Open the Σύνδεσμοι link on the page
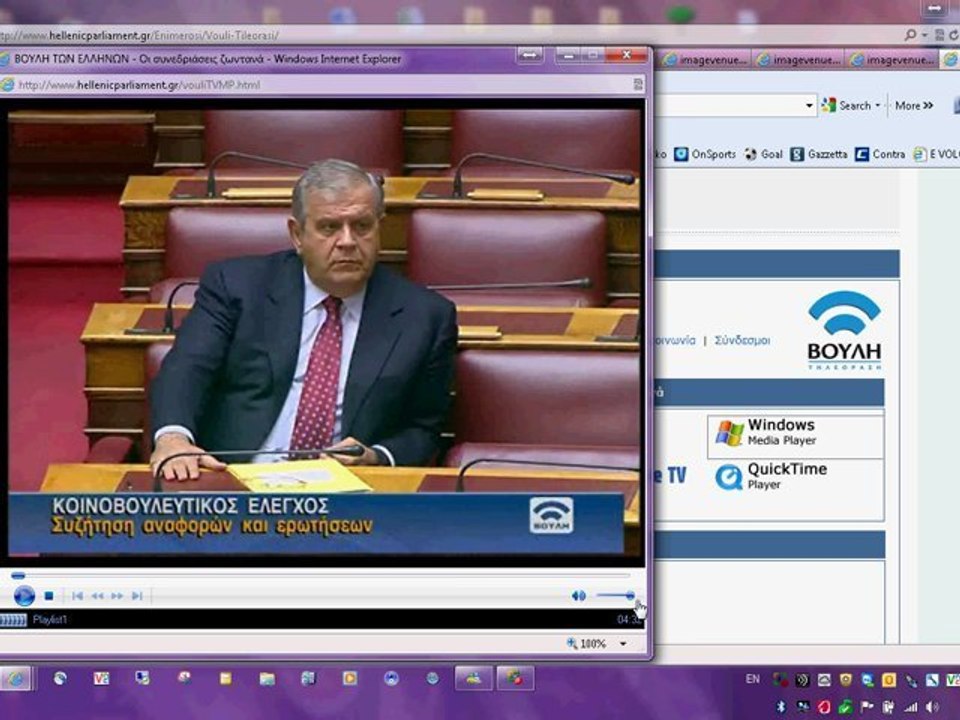Viewport: 960px width, 720px height. (742, 340)
